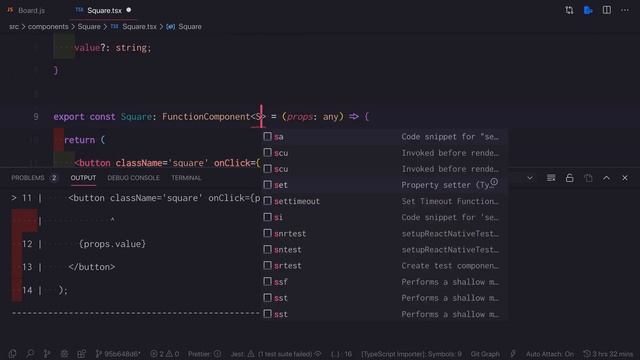Click the snippet icon beside 'srtest'
640x360 pixels.
point(267,265)
